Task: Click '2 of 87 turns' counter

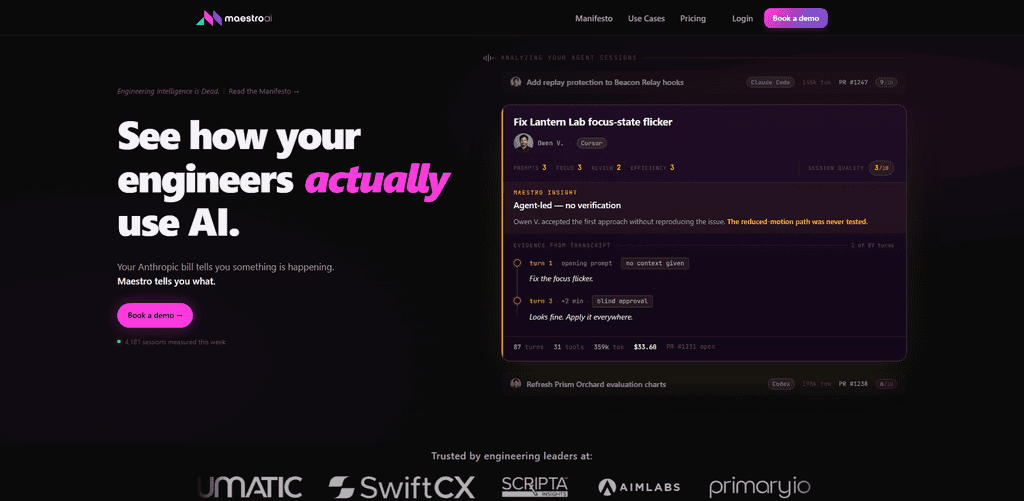Action: click(x=872, y=246)
